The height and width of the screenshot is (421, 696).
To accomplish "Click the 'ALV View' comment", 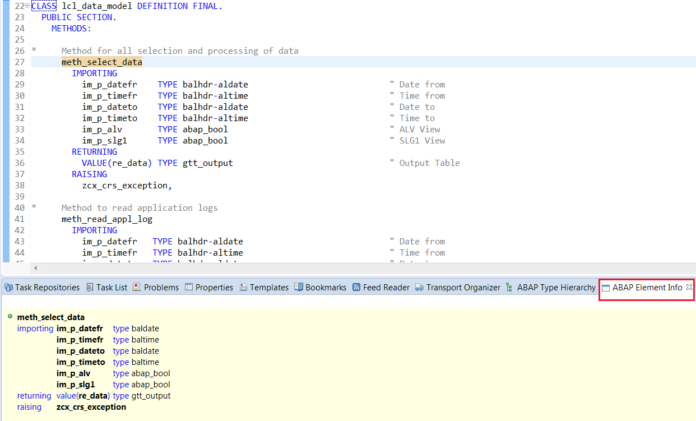I will click(415, 129).
